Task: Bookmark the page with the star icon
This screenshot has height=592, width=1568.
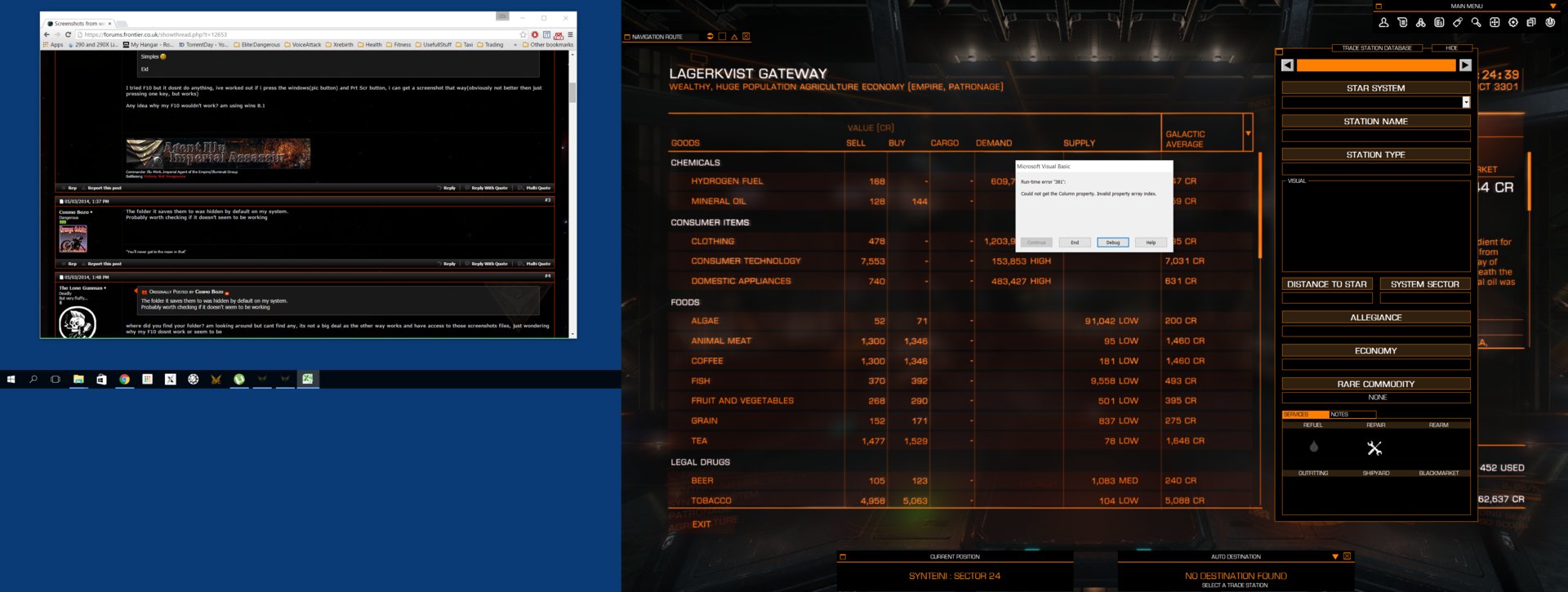Action: [x=523, y=34]
